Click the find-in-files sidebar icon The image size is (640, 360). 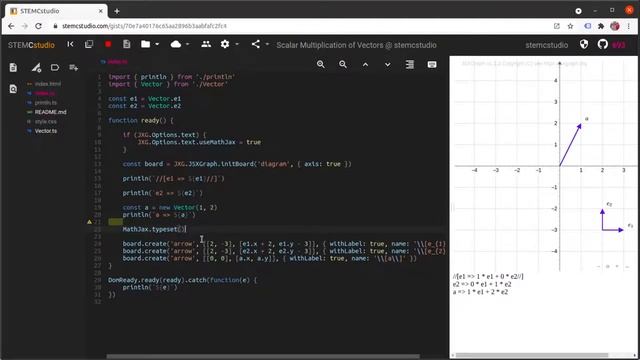pyautogui.click(x=13, y=89)
